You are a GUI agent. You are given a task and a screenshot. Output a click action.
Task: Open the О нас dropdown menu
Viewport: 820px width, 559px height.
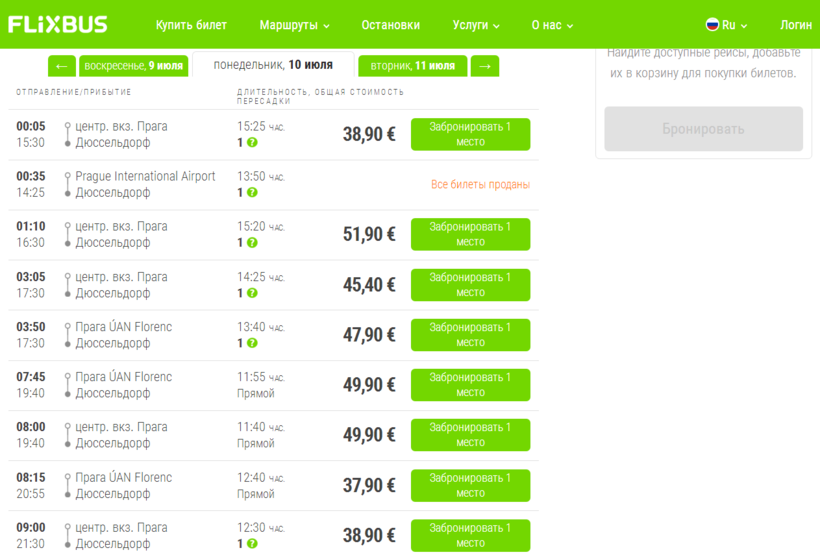coord(552,25)
